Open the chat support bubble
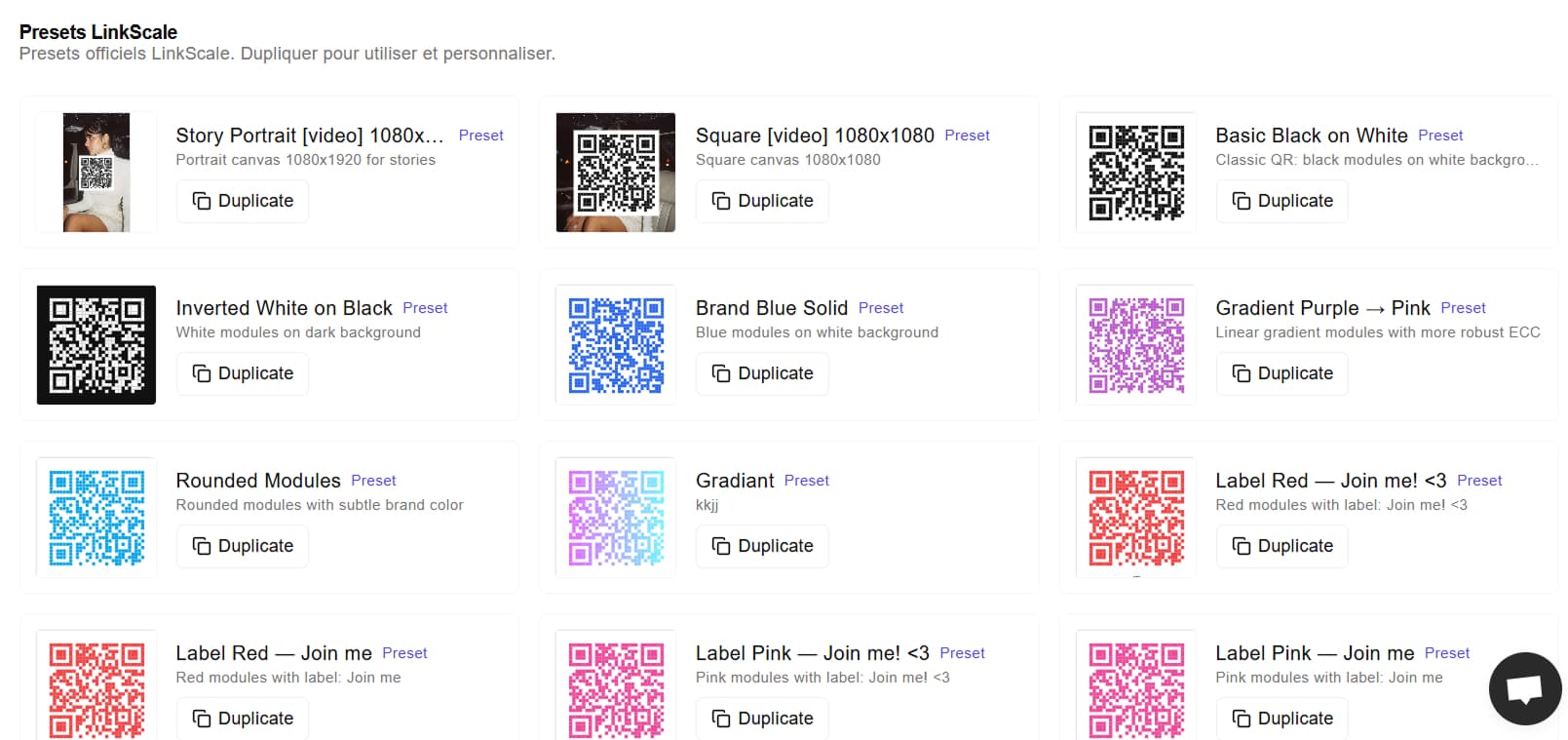 (x=1524, y=688)
